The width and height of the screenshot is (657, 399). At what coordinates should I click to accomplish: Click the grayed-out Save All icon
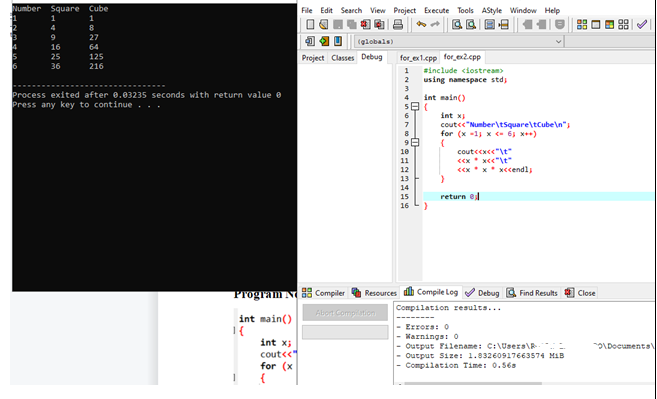coord(352,24)
